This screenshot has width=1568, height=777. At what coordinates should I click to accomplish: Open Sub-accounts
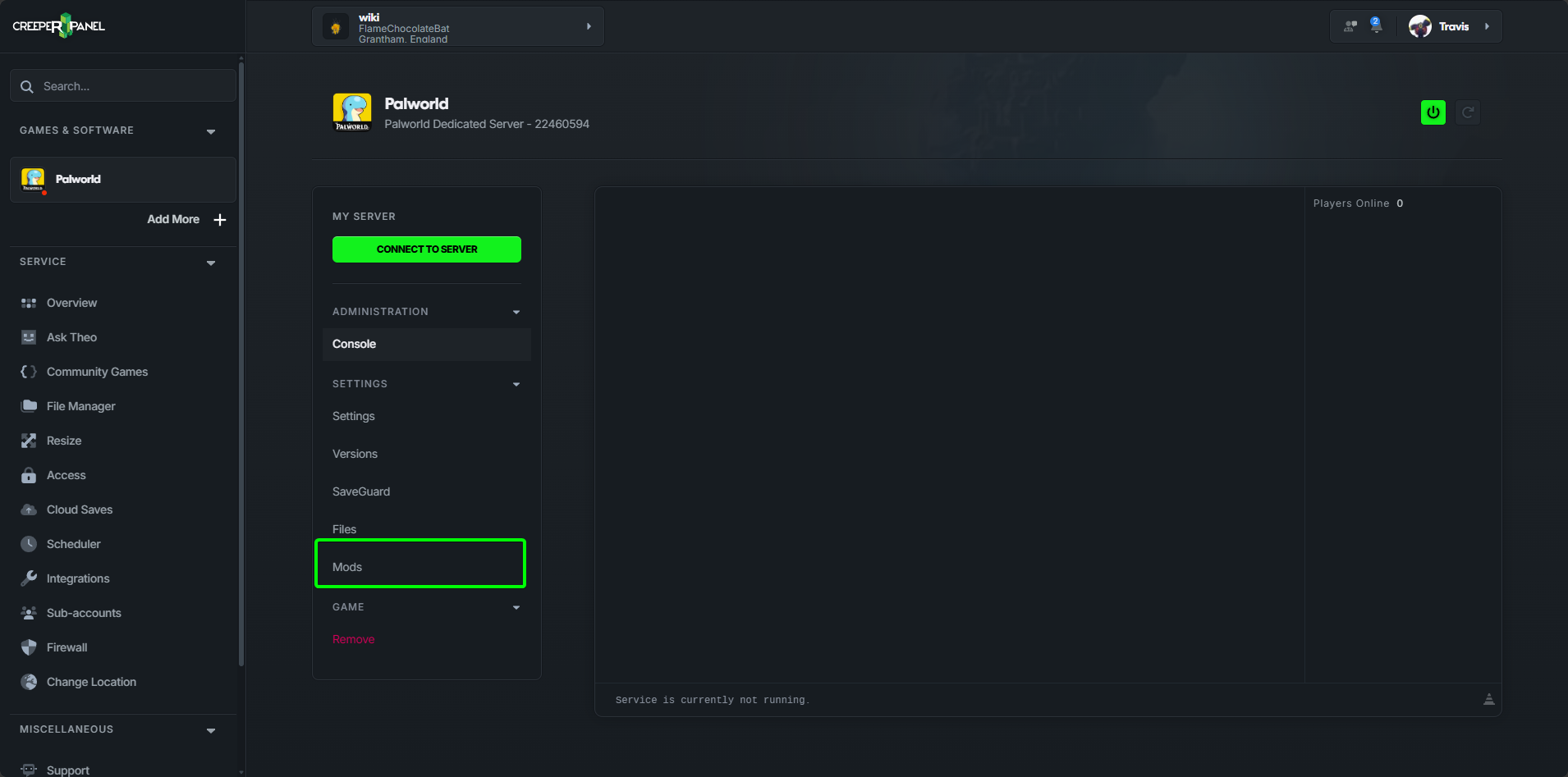click(84, 613)
